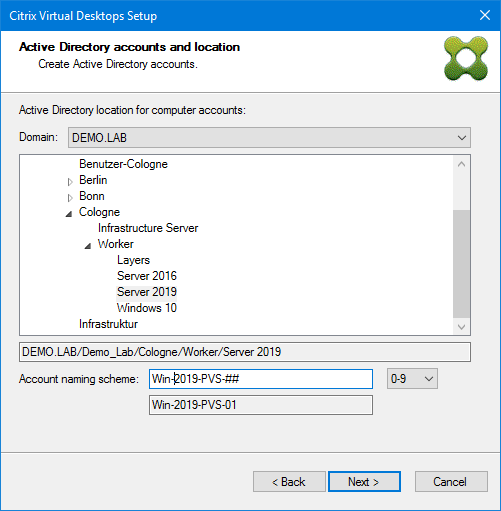The width and height of the screenshot is (501, 511).
Task: Collapse the Cologne tree node arrow
Action: [69, 214]
